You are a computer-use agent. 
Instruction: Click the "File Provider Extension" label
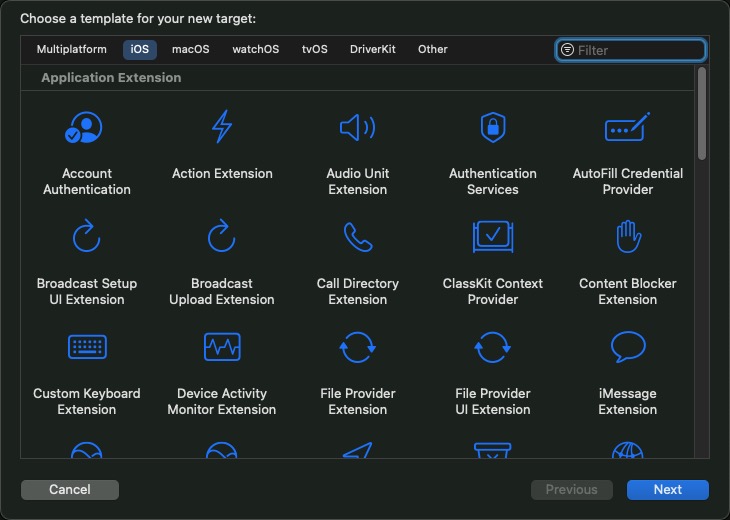[x=358, y=401]
